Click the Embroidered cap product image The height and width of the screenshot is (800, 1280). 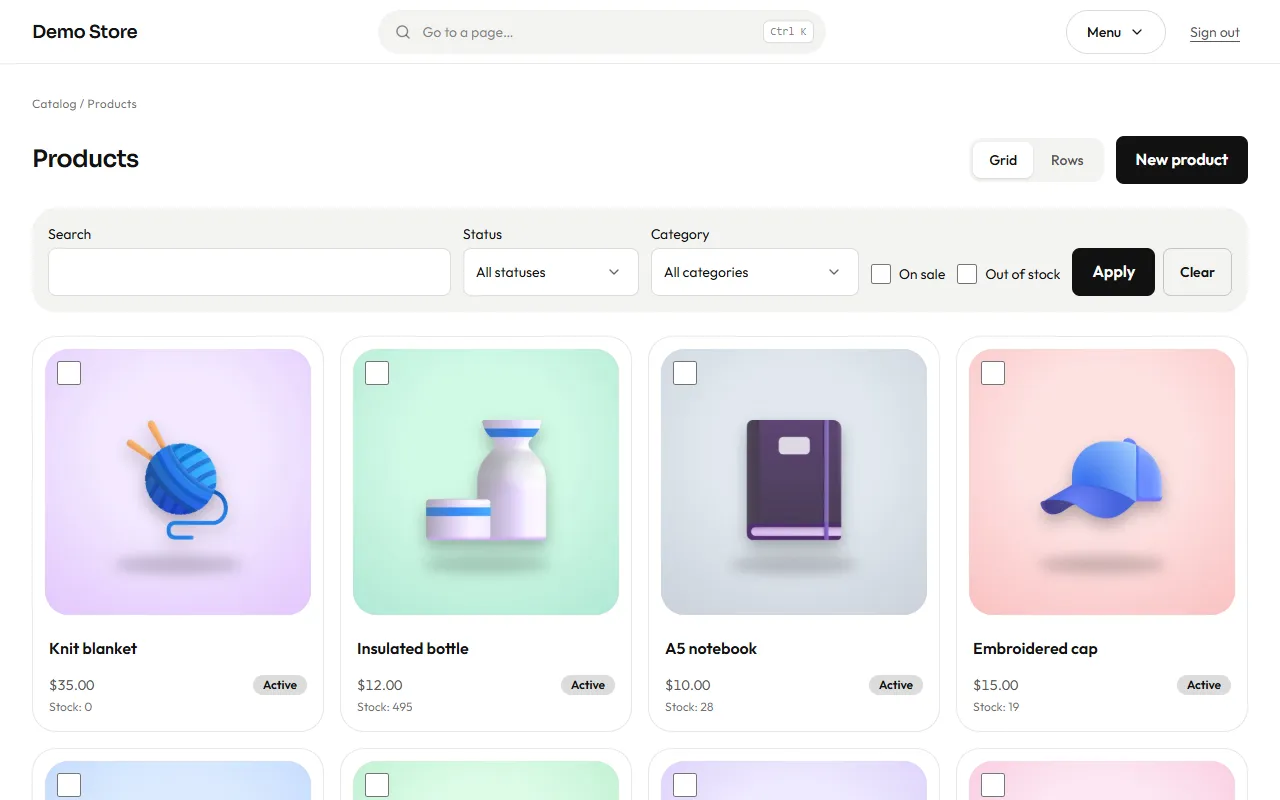1102,482
